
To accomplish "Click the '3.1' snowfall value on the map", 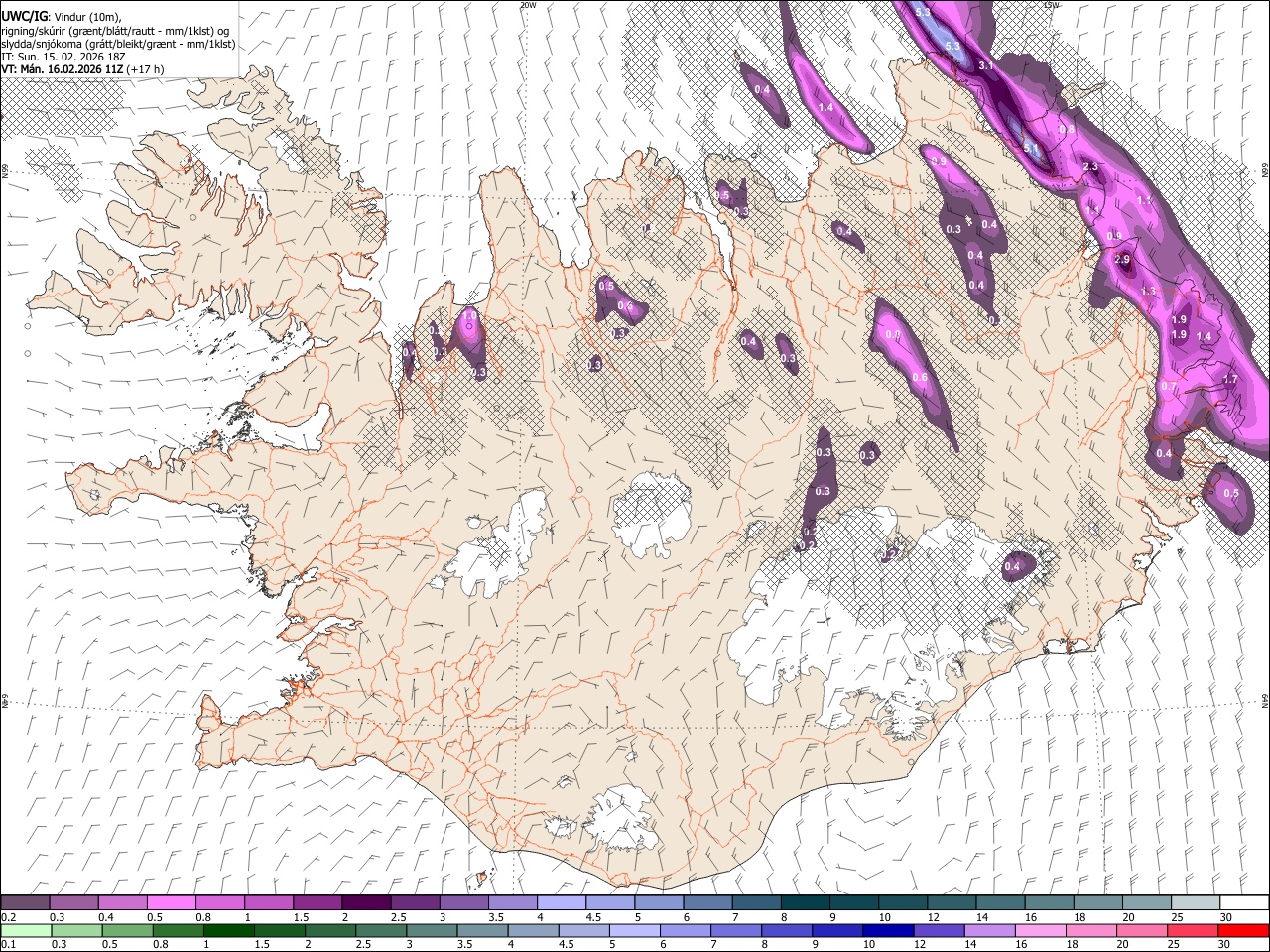I will (x=986, y=65).
